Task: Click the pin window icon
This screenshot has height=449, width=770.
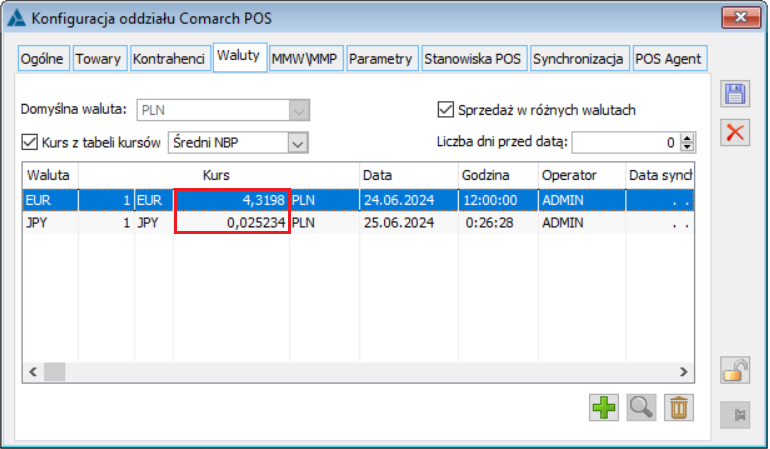Action: pyautogui.click(x=735, y=415)
